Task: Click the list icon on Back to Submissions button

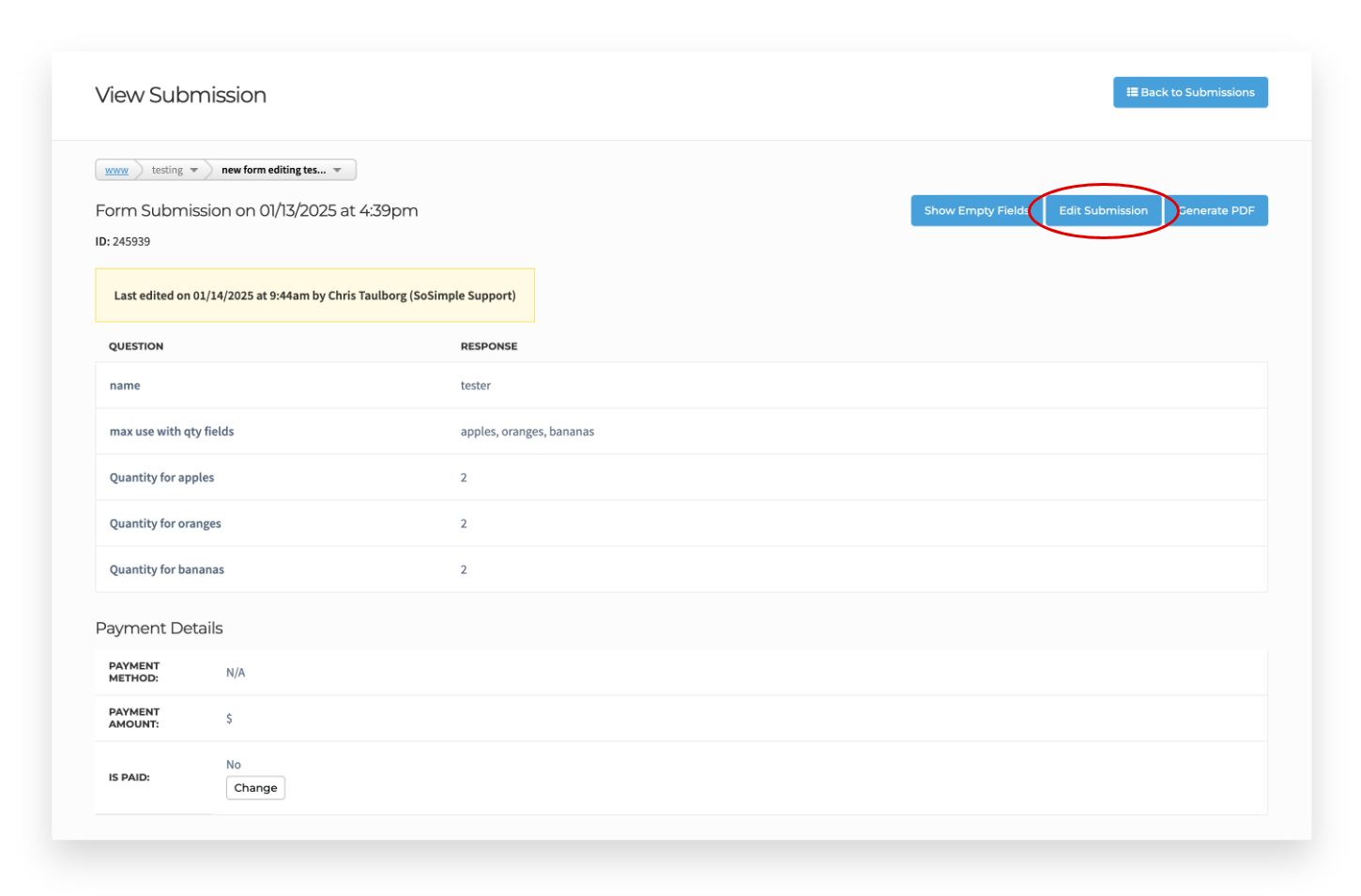Action: click(1132, 92)
